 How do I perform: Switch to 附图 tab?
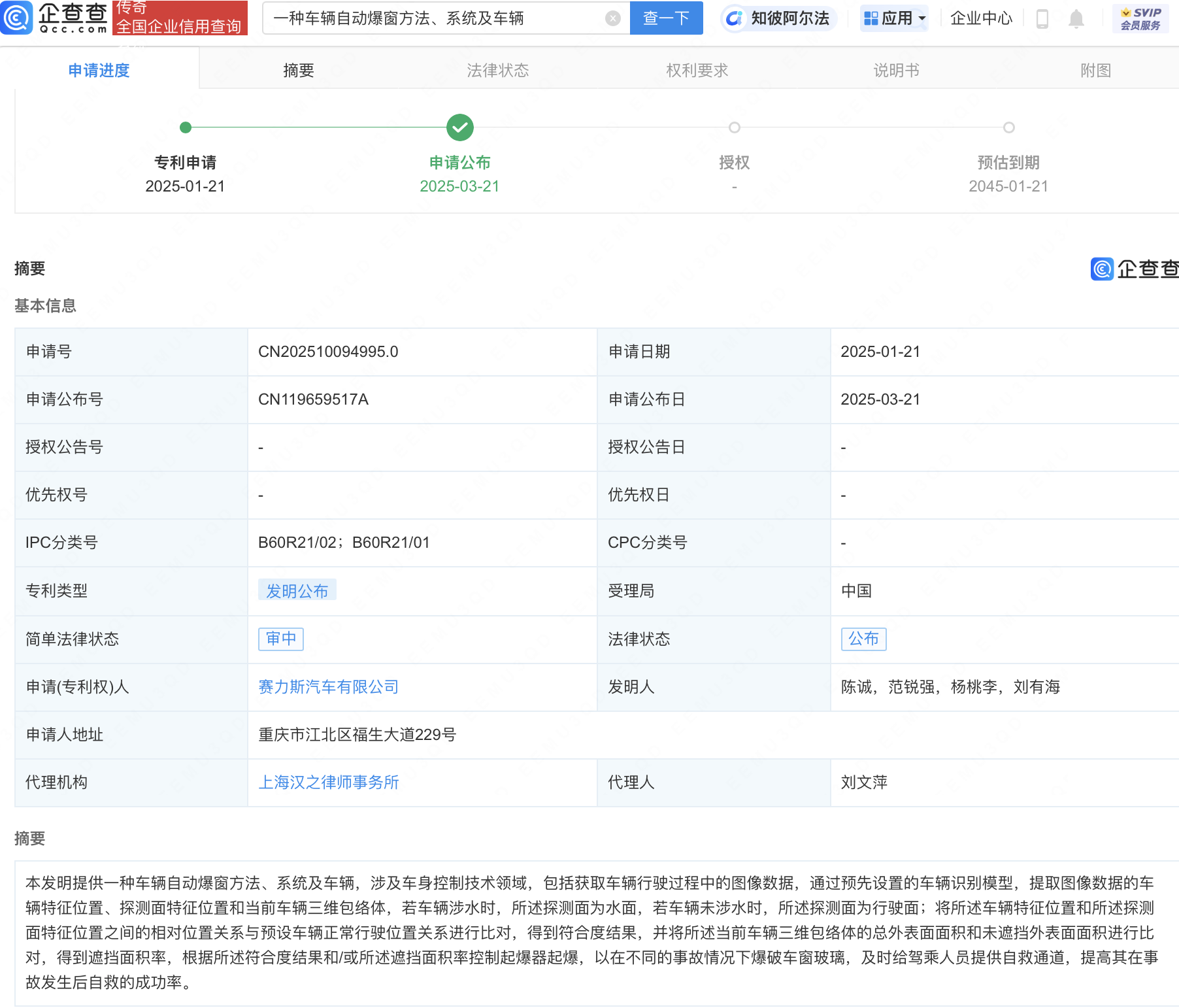pos(1095,70)
